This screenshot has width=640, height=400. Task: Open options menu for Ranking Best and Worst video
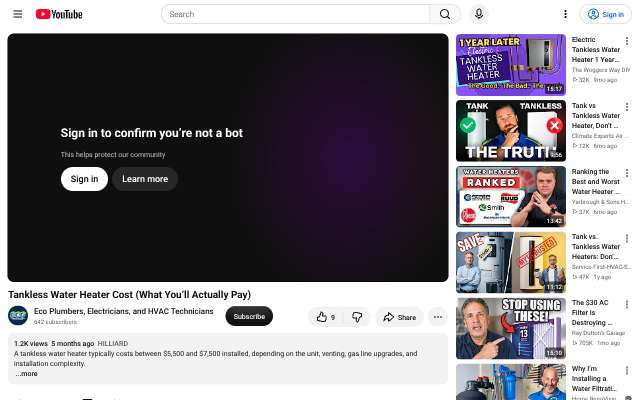click(x=627, y=173)
